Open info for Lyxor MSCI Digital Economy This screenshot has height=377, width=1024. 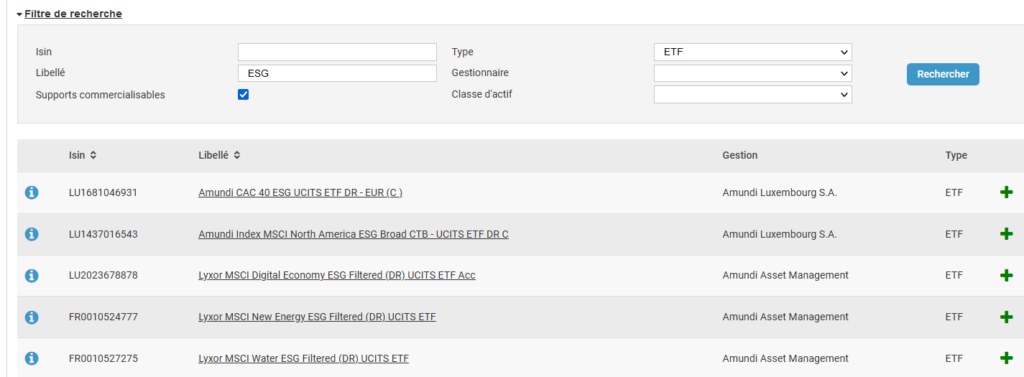(x=31, y=276)
